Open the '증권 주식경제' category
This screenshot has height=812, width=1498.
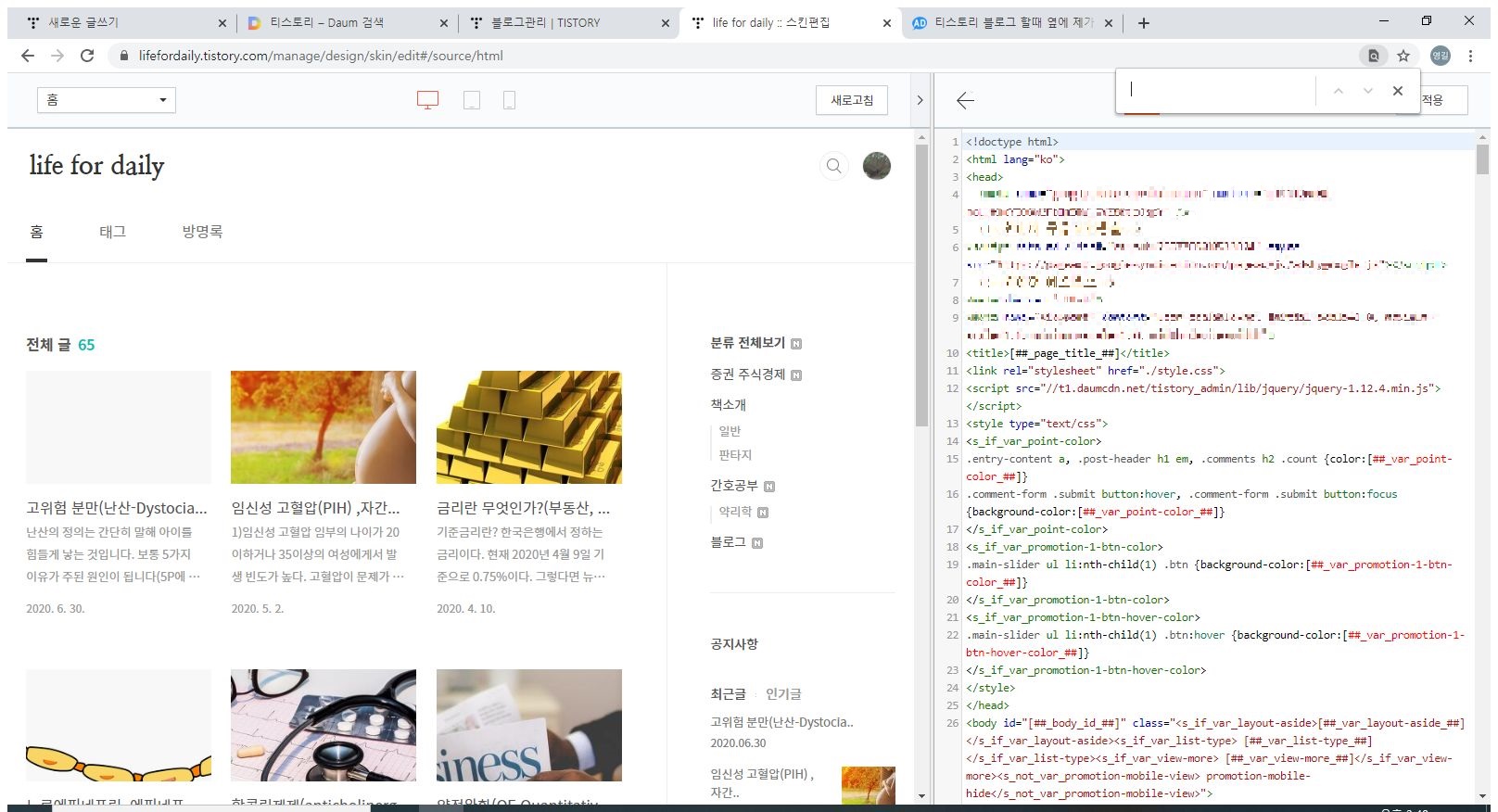[747, 374]
